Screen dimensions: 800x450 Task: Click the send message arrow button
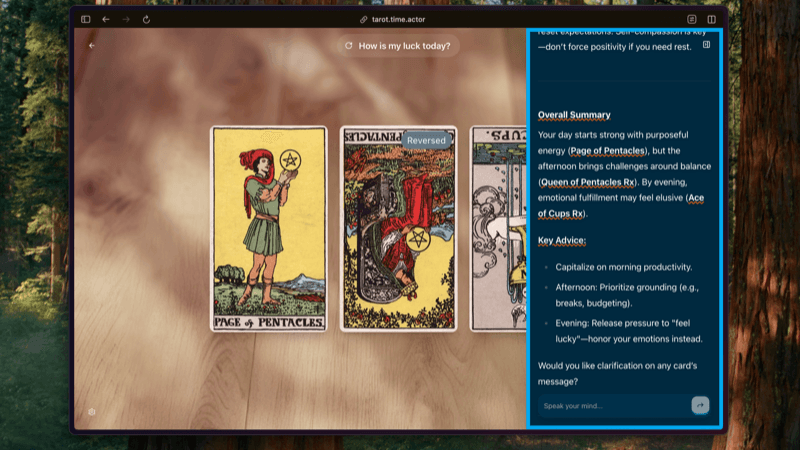(700, 405)
